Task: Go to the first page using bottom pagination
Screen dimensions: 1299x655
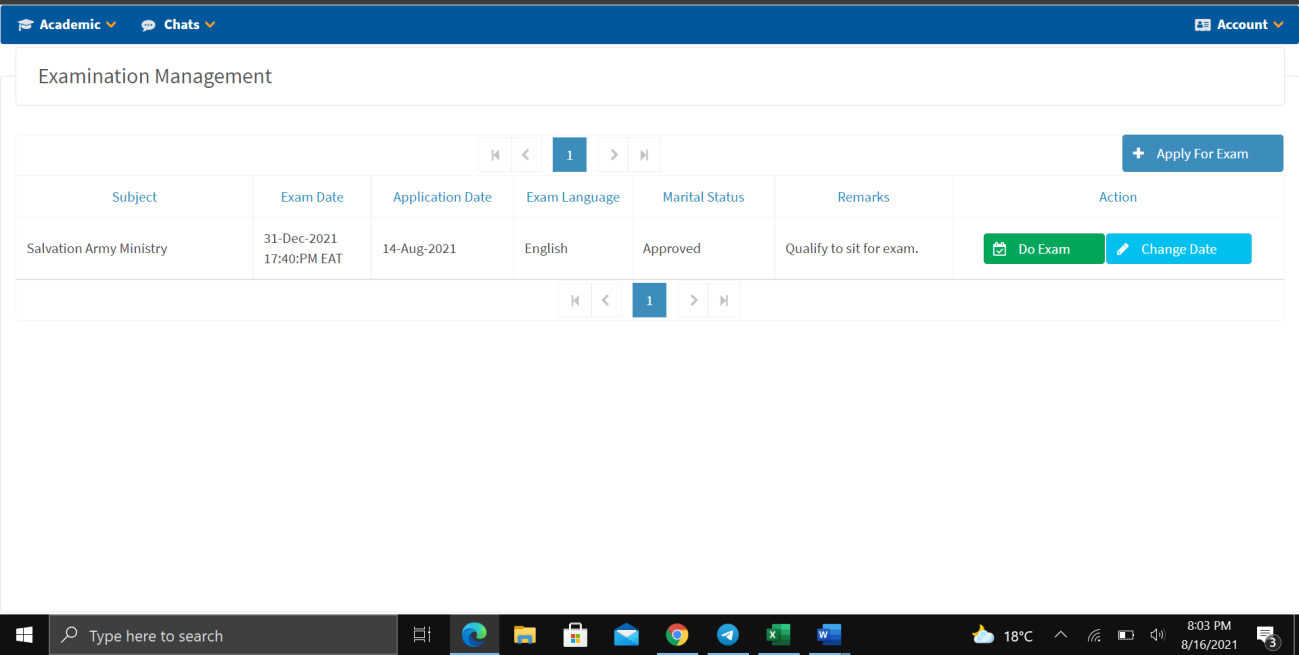Action: [574, 300]
